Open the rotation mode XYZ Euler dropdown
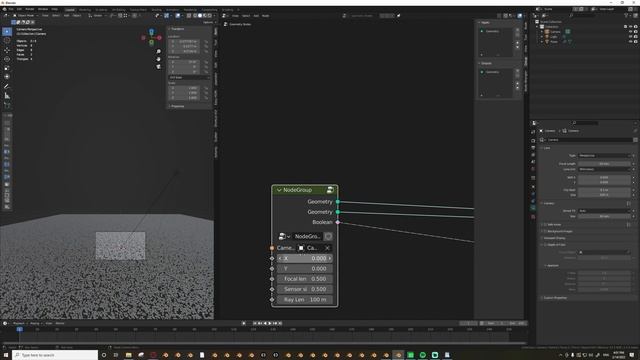640x360 pixels. pyautogui.click(x=189, y=77)
